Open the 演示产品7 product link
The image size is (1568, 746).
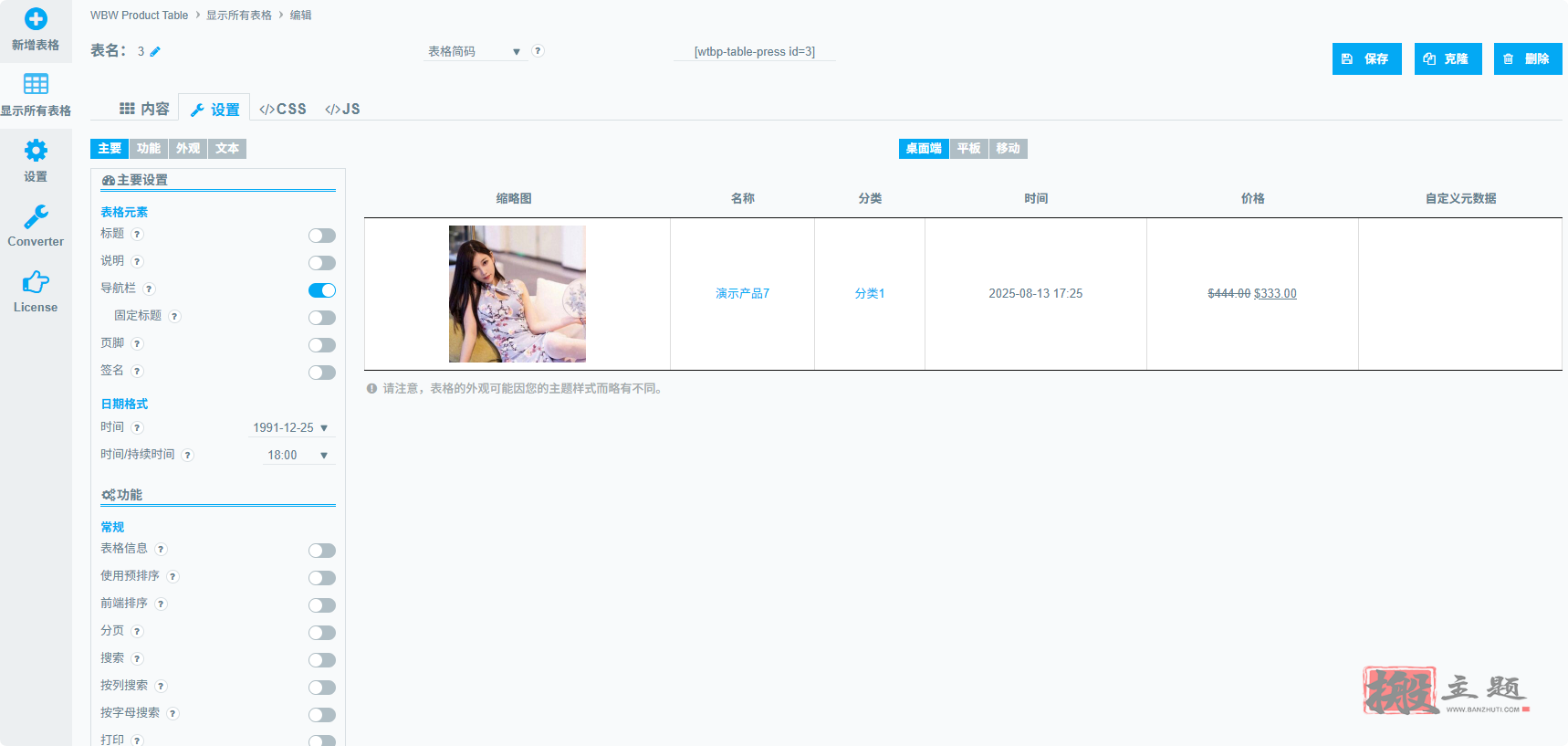pyautogui.click(x=742, y=293)
